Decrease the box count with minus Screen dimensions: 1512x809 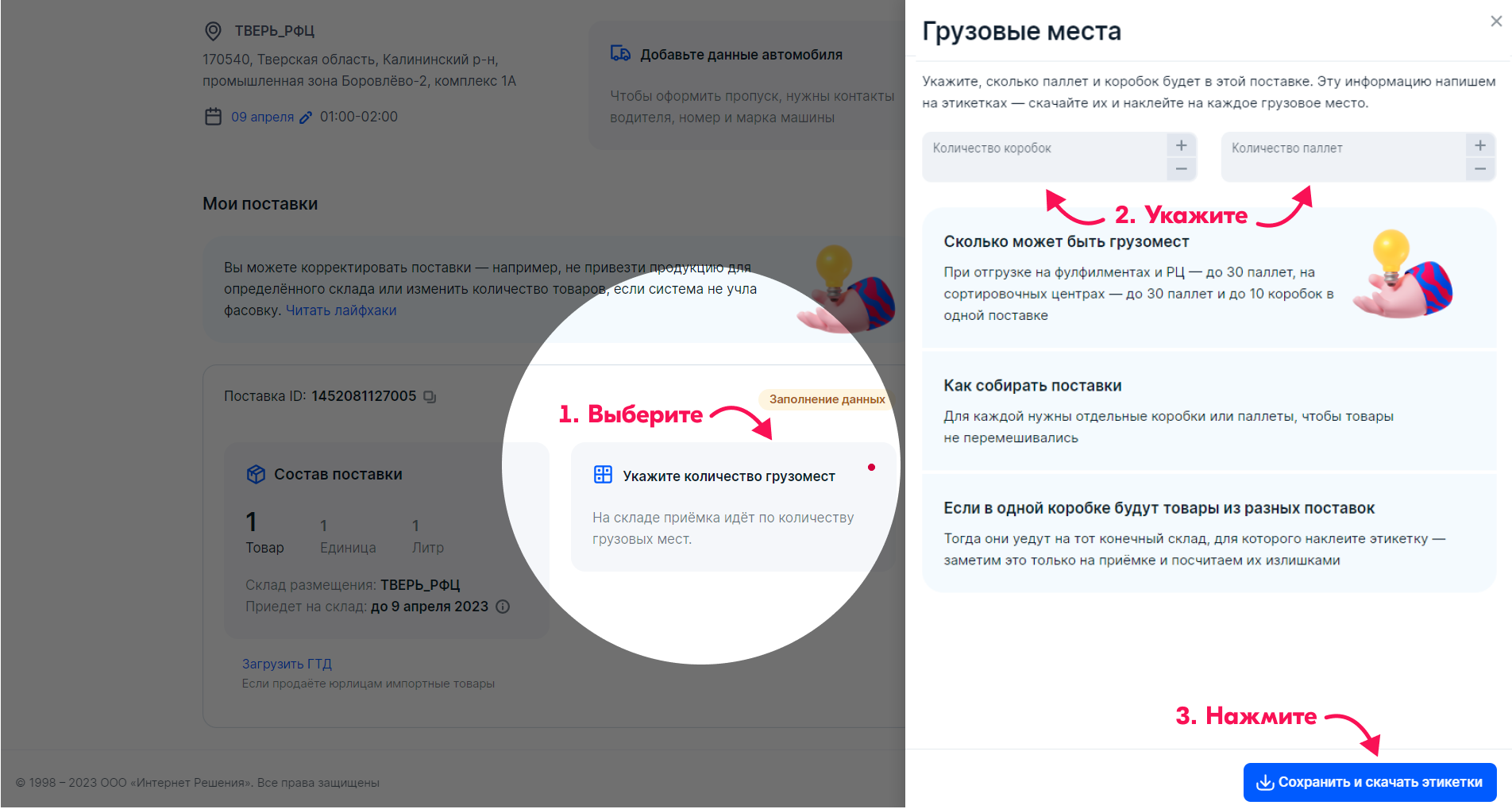point(1181,168)
